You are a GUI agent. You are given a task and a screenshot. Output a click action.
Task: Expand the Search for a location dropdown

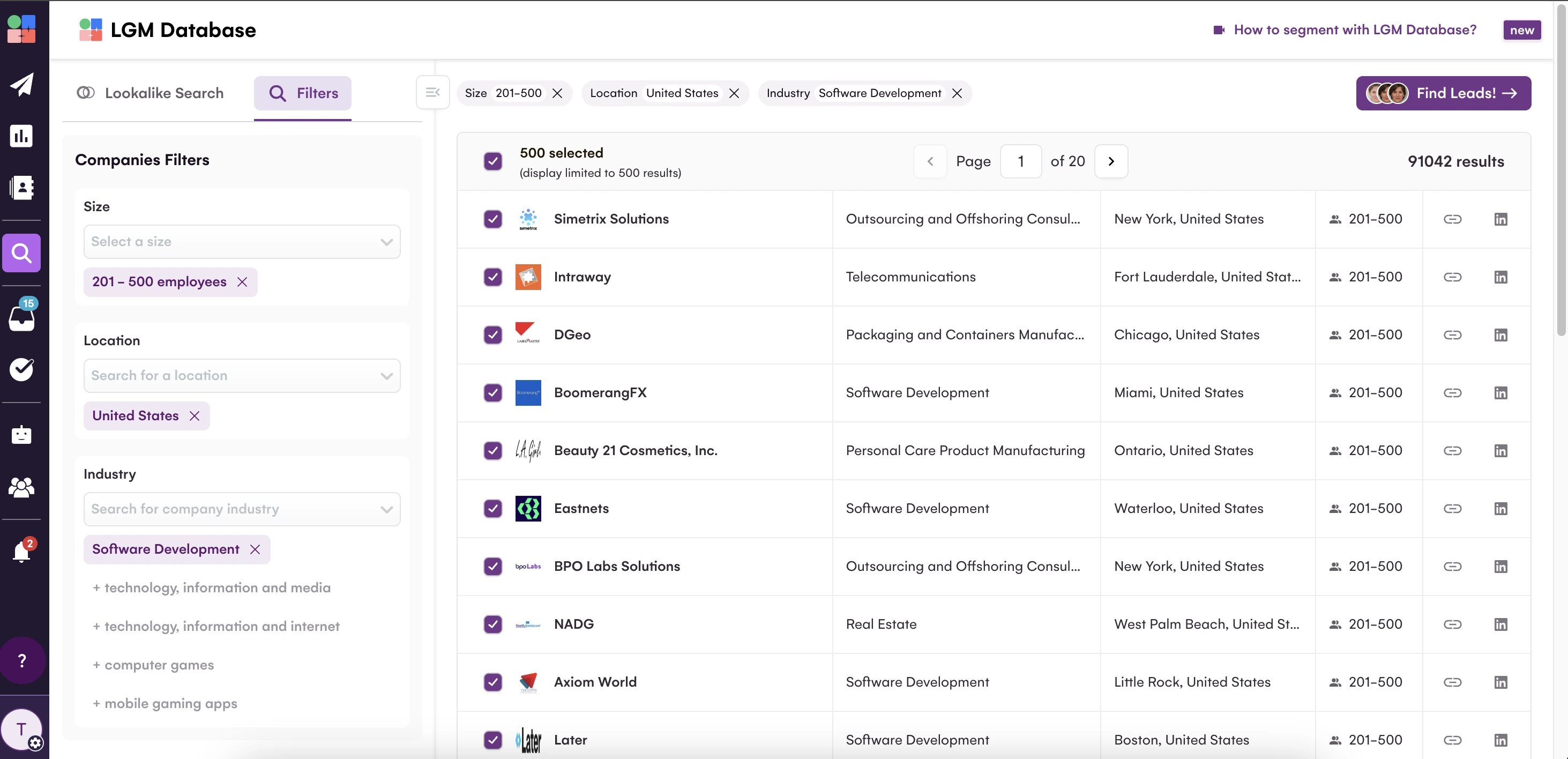242,376
